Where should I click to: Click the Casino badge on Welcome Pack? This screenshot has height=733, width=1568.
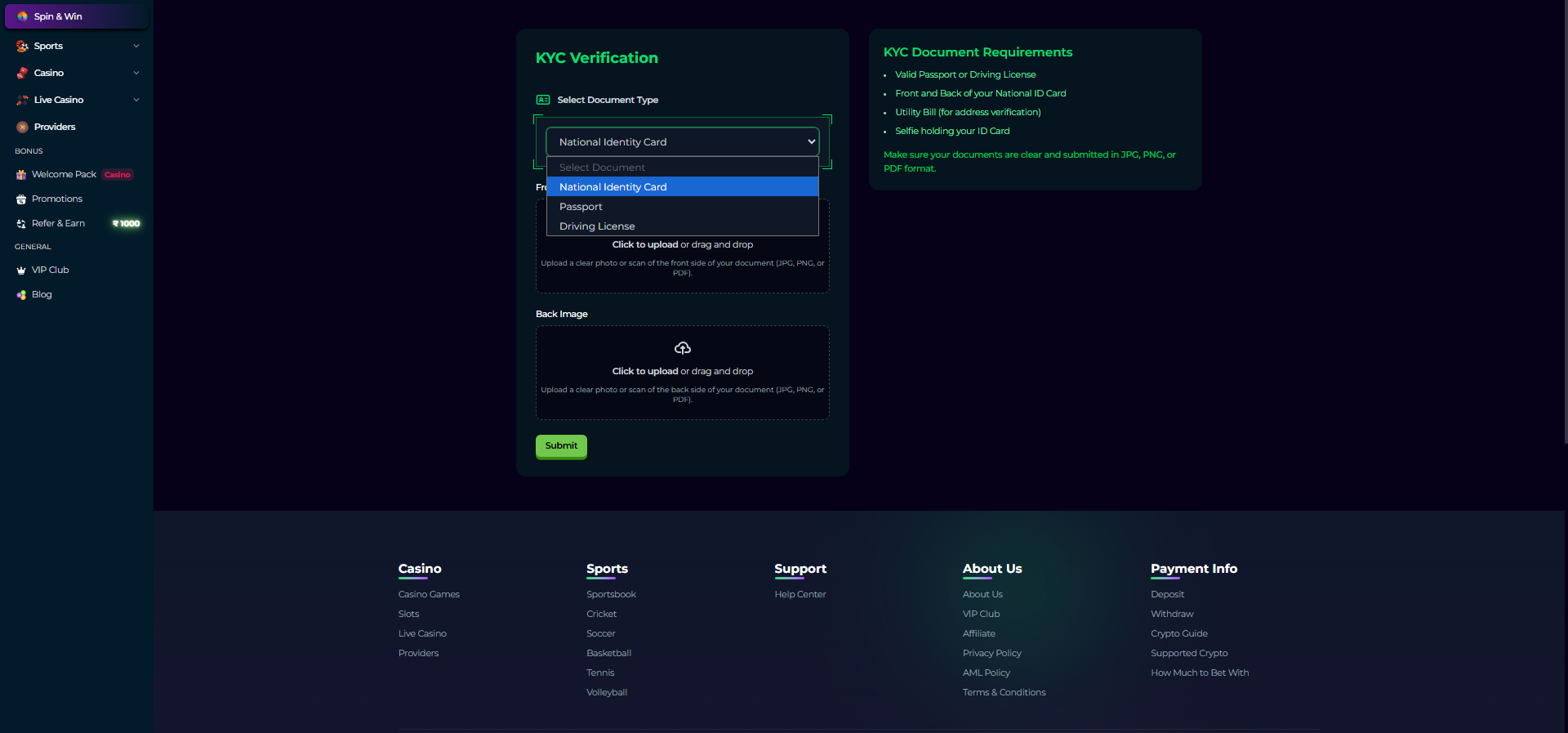pos(118,175)
